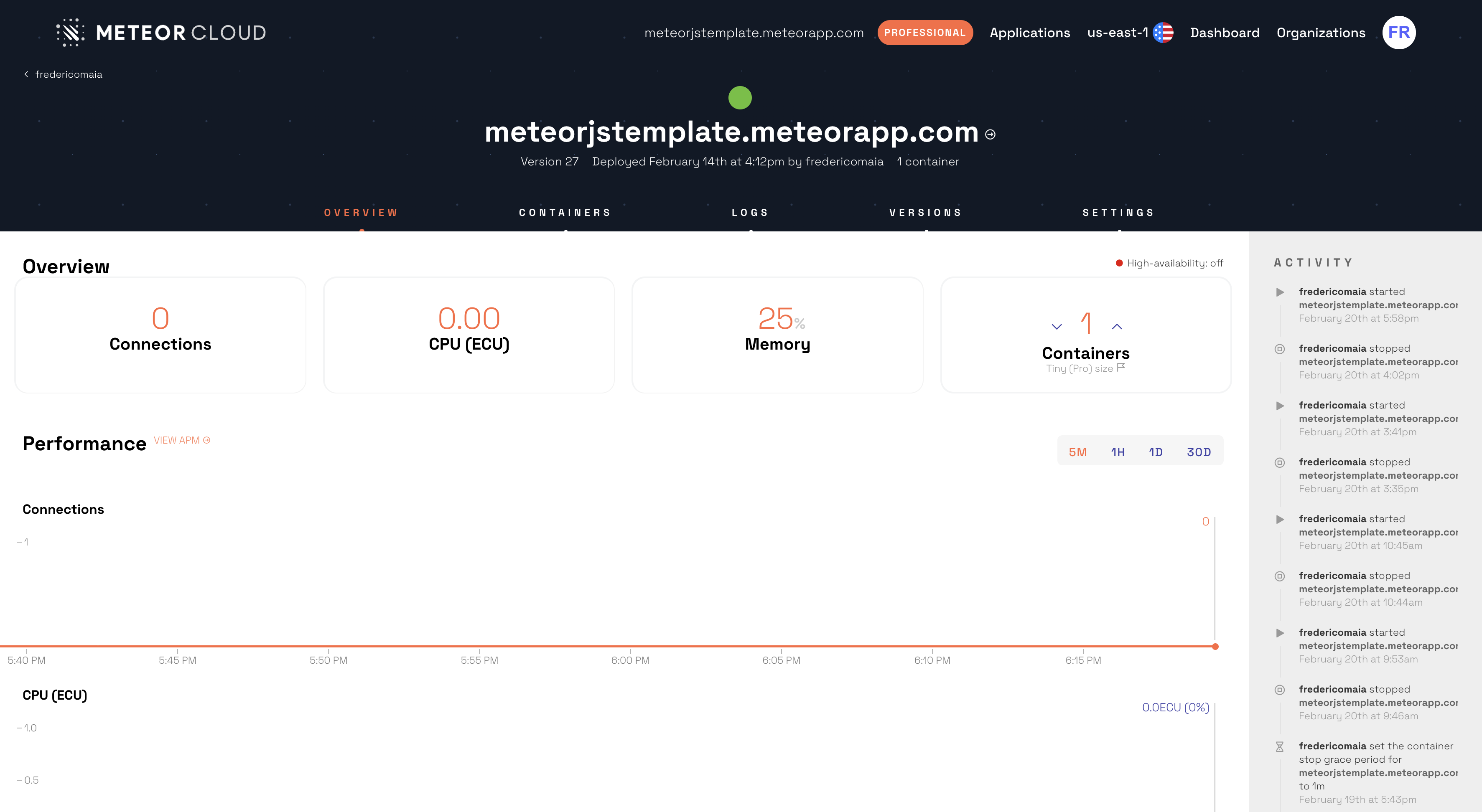The height and width of the screenshot is (812, 1482).
Task: Click the play icon for February 20th 9:53am
Action: [1279, 633]
